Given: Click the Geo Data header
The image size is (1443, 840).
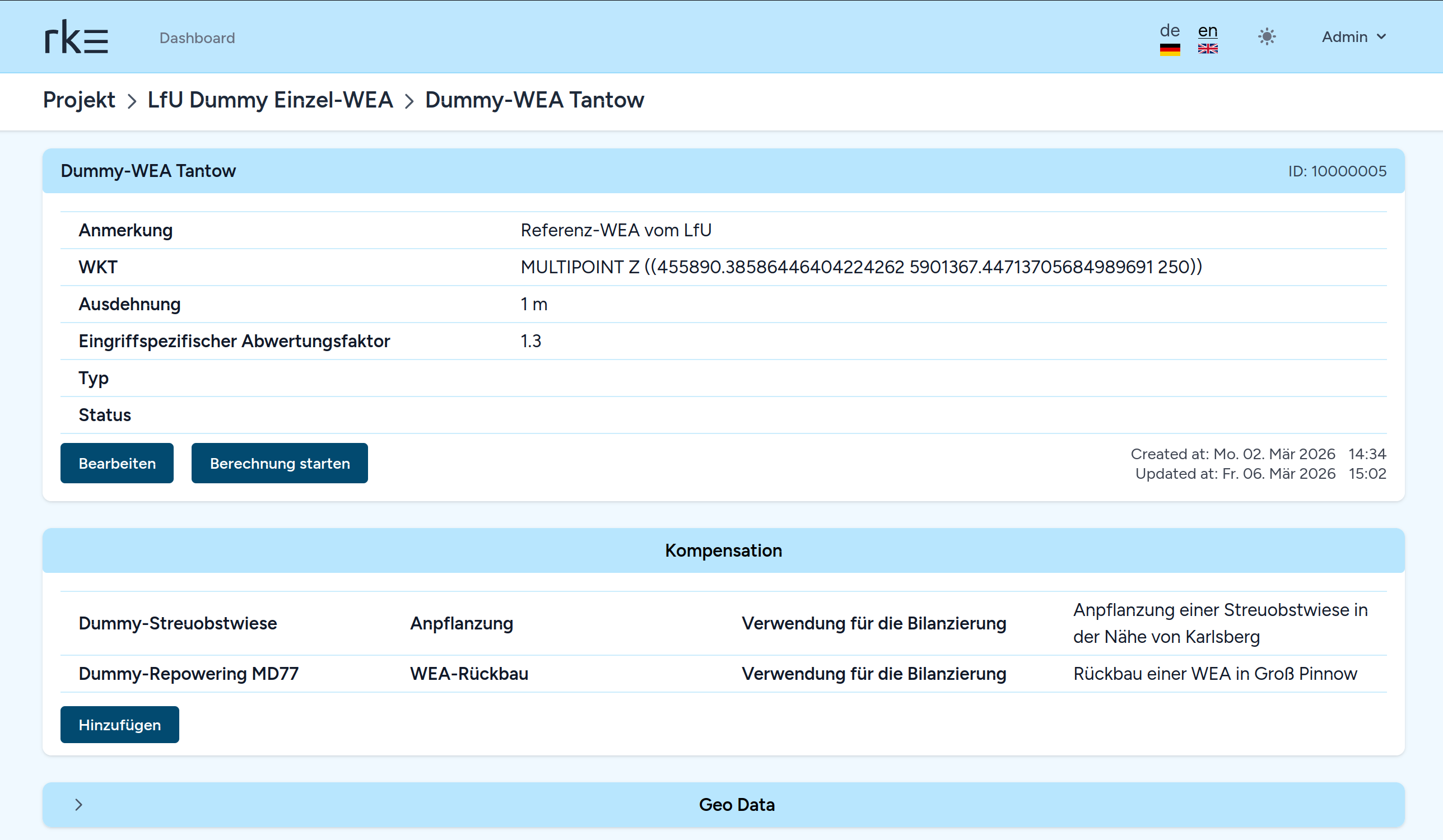Looking at the screenshot, I should coord(737,805).
